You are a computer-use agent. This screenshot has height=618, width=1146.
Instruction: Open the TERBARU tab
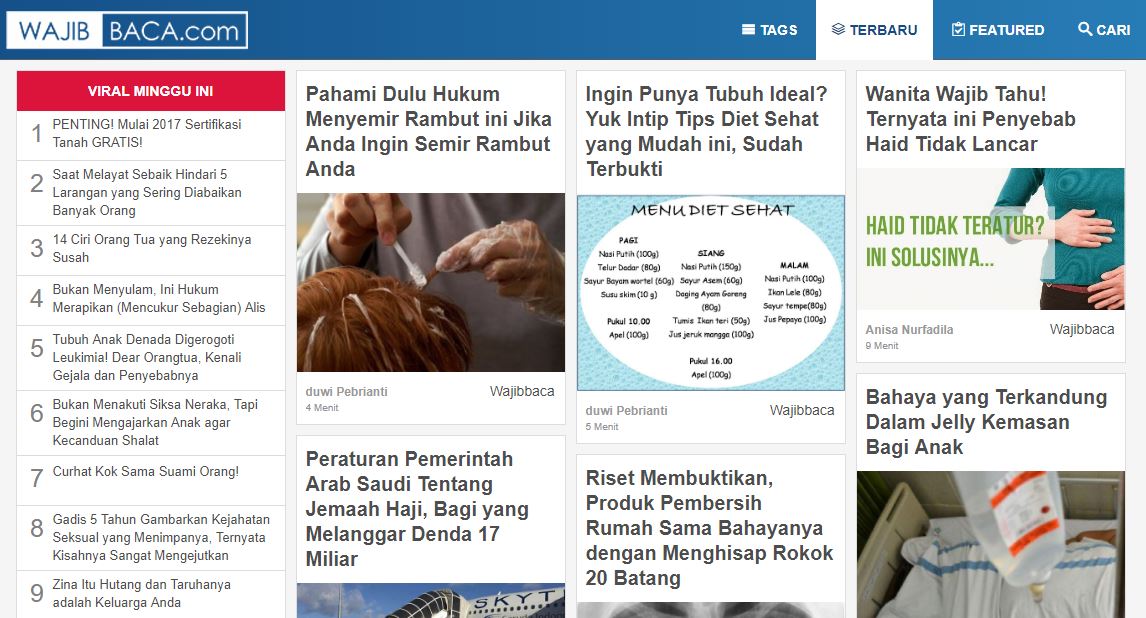(x=874, y=30)
